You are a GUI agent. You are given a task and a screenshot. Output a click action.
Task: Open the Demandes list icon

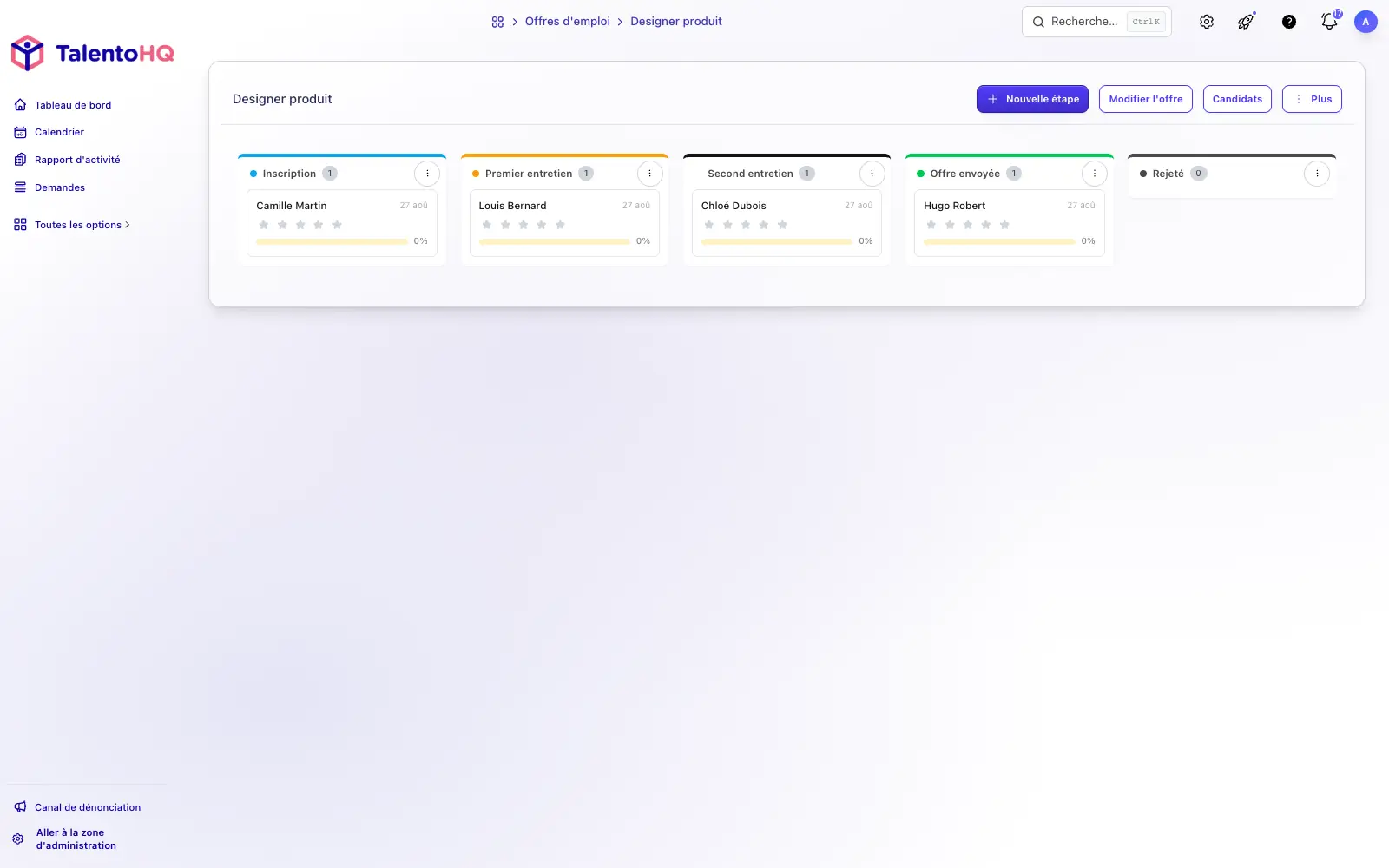coord(20,187)
